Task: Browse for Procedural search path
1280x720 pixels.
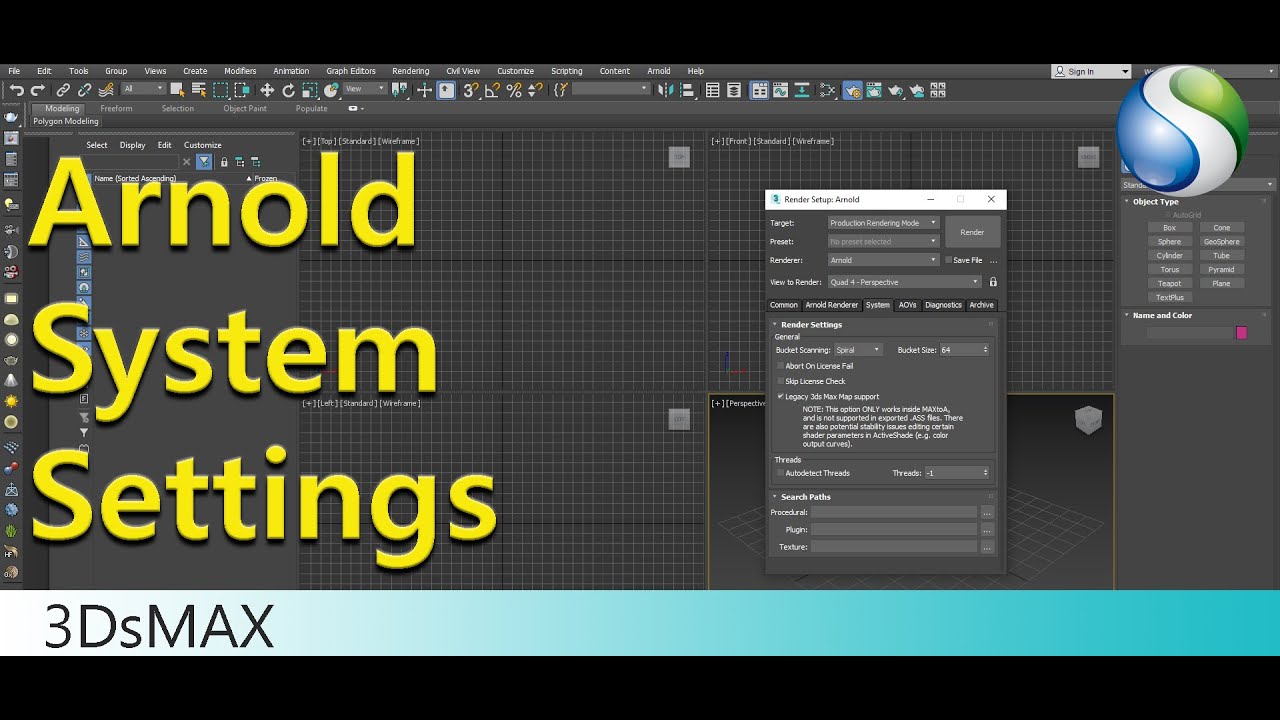Action: coord(987,513)
